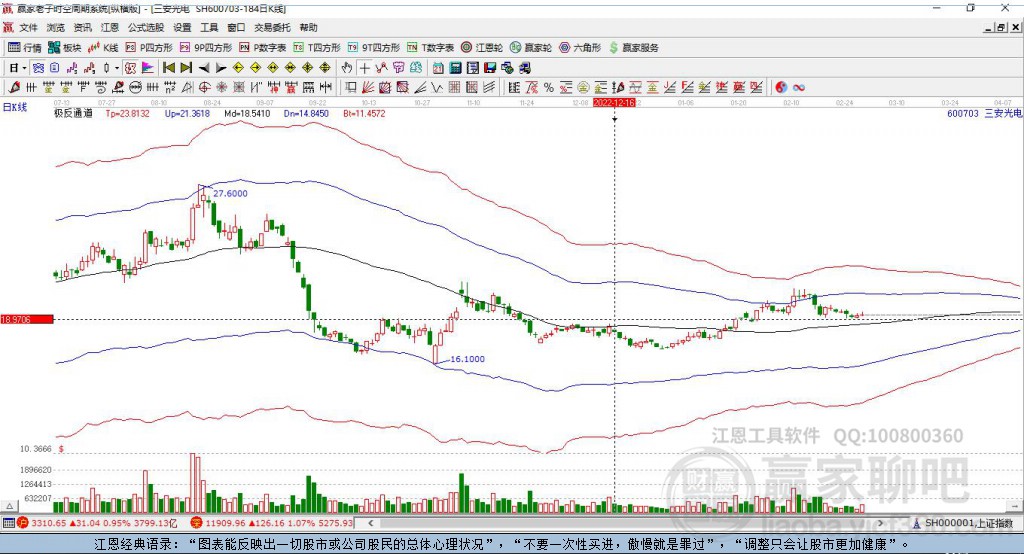
Task: Open the 江恩 menu
Action: pos(110,27)
